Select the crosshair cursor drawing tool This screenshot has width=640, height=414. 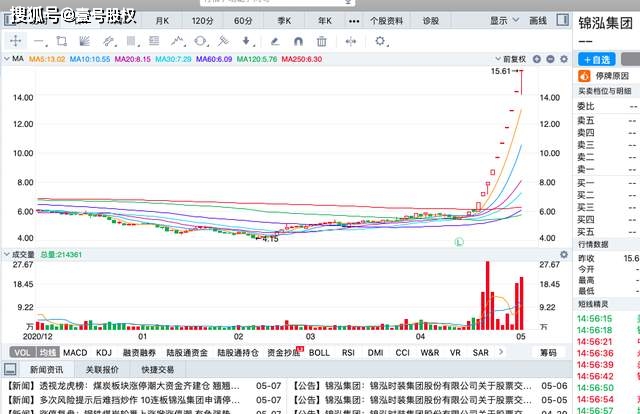[16, 41]
